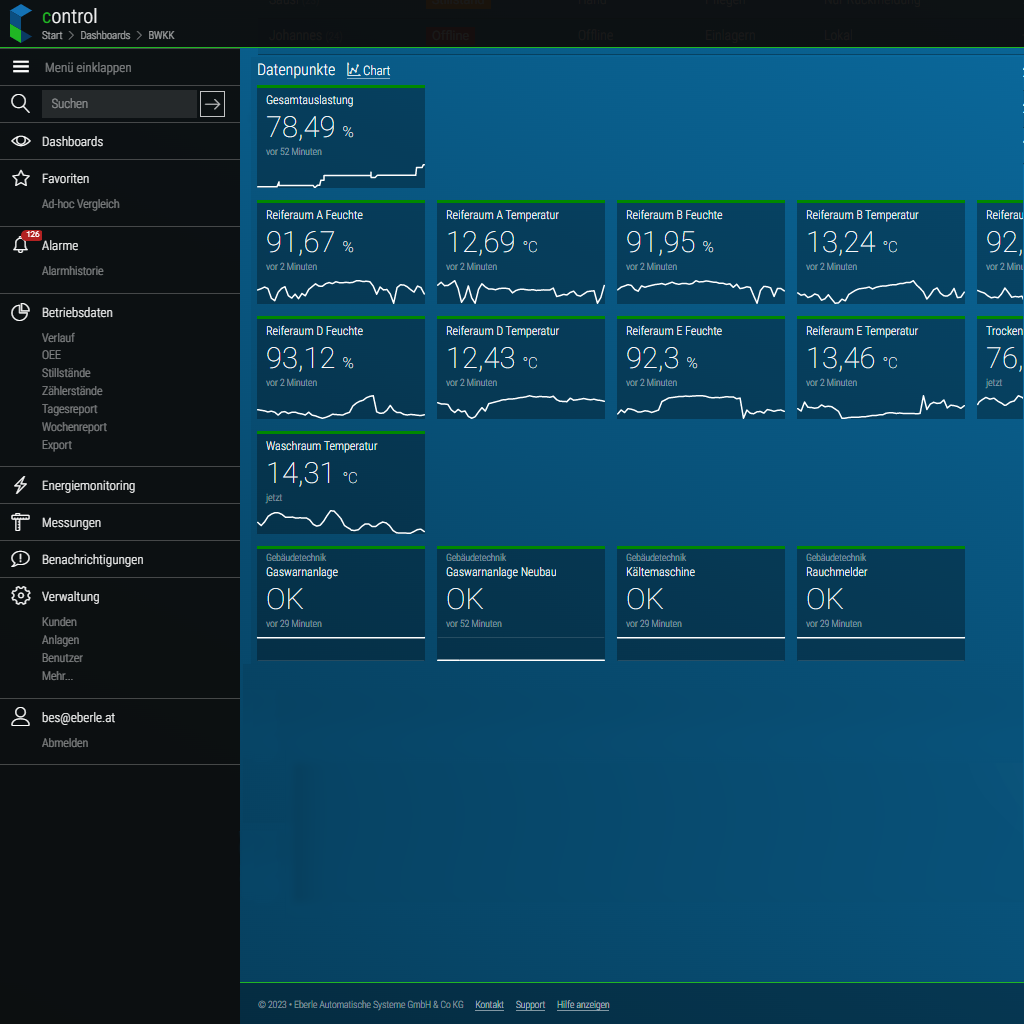
Task: Open Benachrichtigungen menu item
Action: click(x=92, y=560)
